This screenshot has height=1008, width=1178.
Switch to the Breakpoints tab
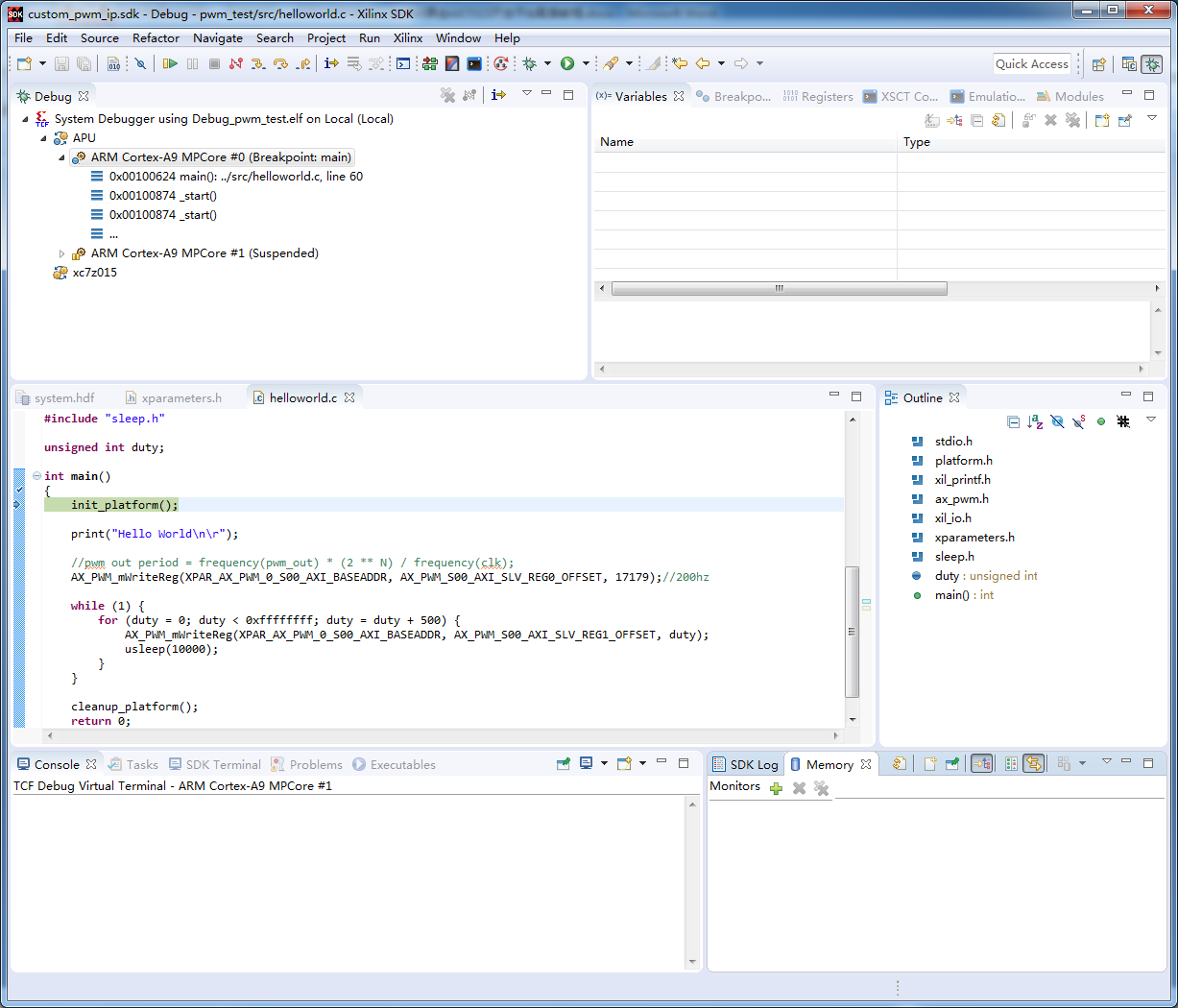(x=733, y=96)
